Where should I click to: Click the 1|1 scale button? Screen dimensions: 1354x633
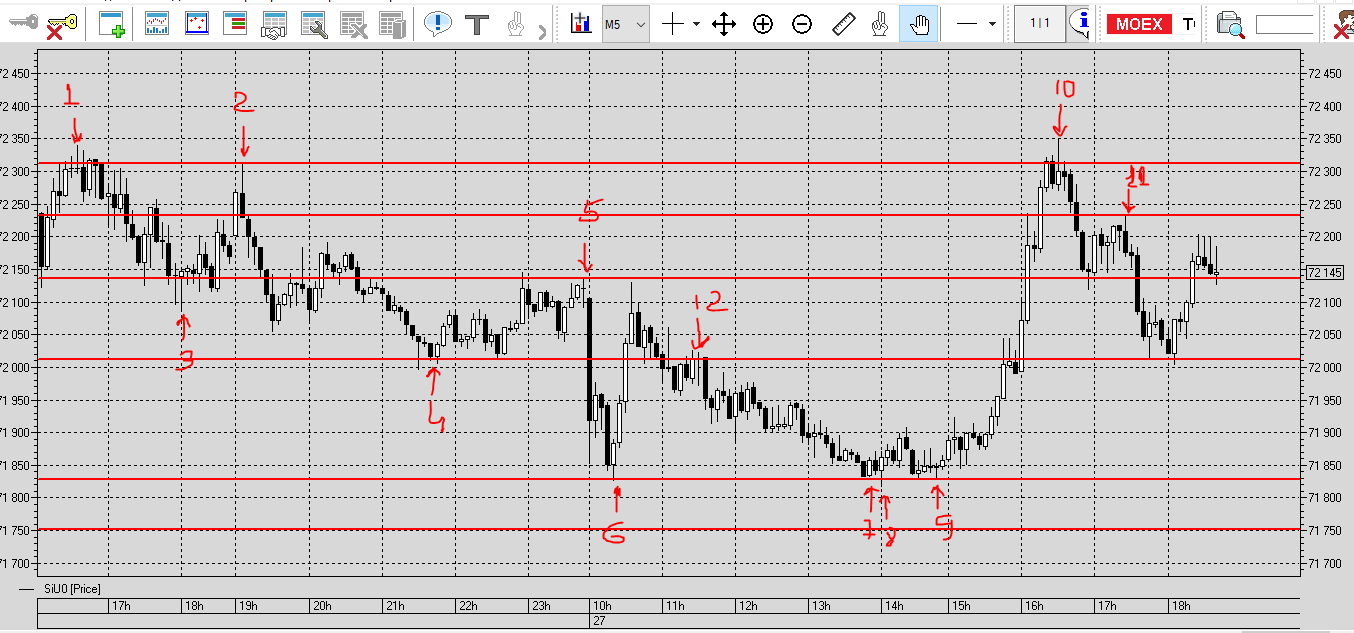coord(1039,24)
